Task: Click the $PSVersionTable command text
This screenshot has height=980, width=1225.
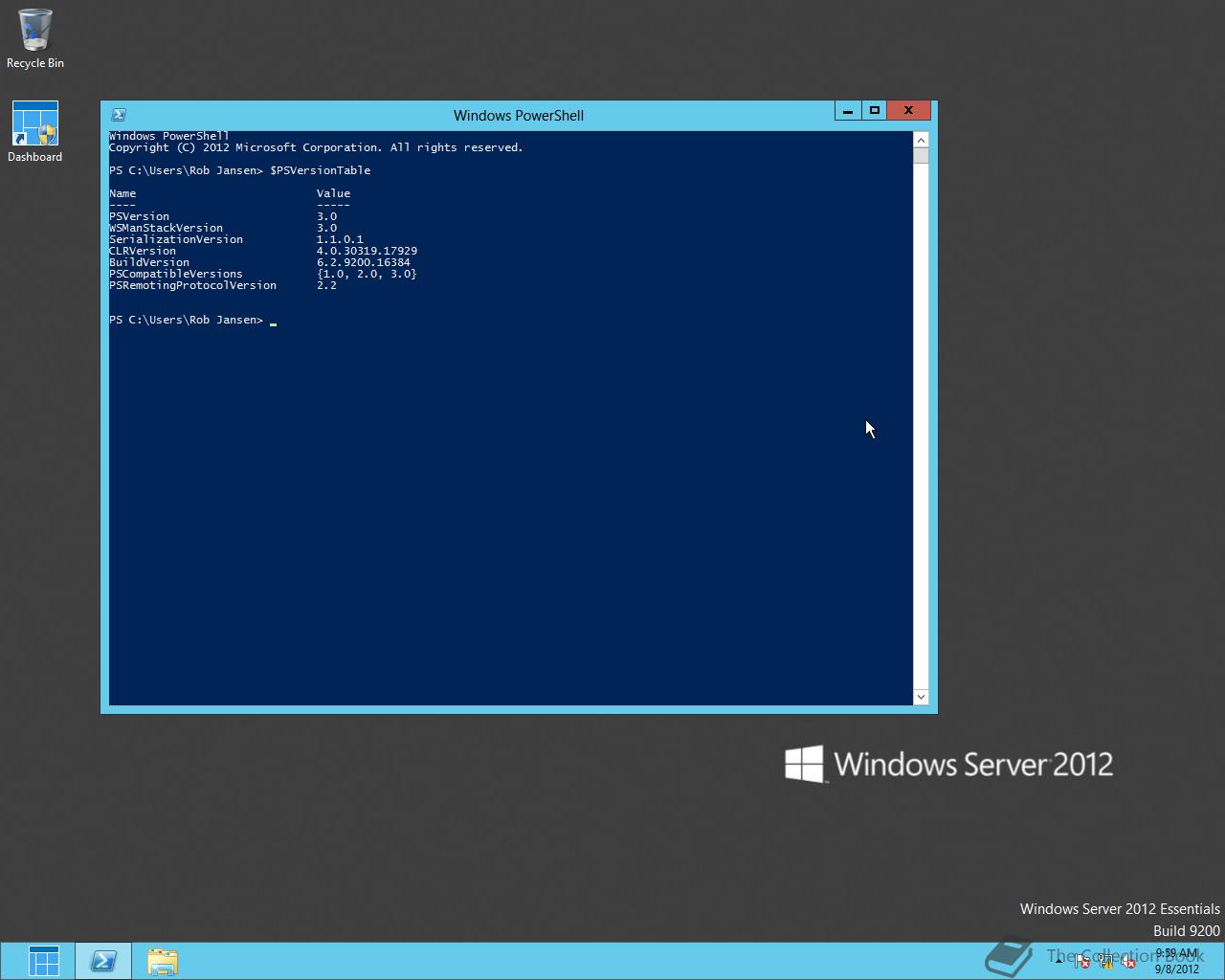Action: click(320, 170)
